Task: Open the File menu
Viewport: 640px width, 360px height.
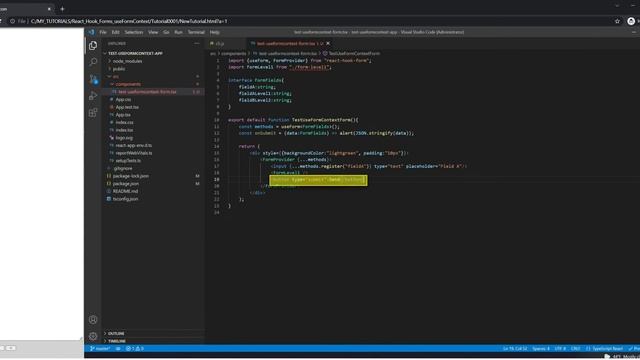Action: pos(103,32)
